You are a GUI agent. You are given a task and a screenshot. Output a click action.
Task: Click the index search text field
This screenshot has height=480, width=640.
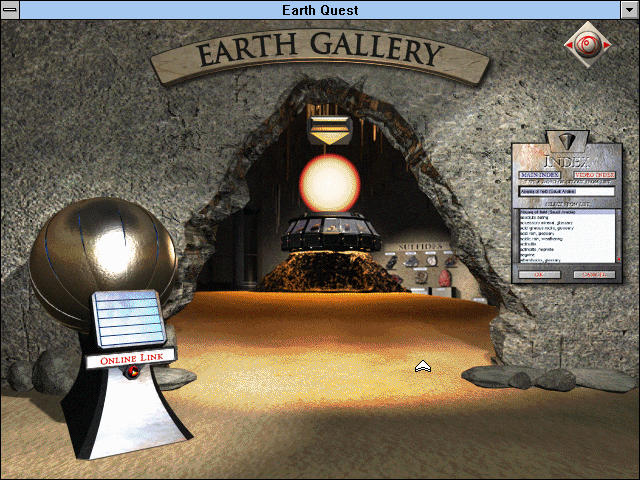tap(567, 191)
